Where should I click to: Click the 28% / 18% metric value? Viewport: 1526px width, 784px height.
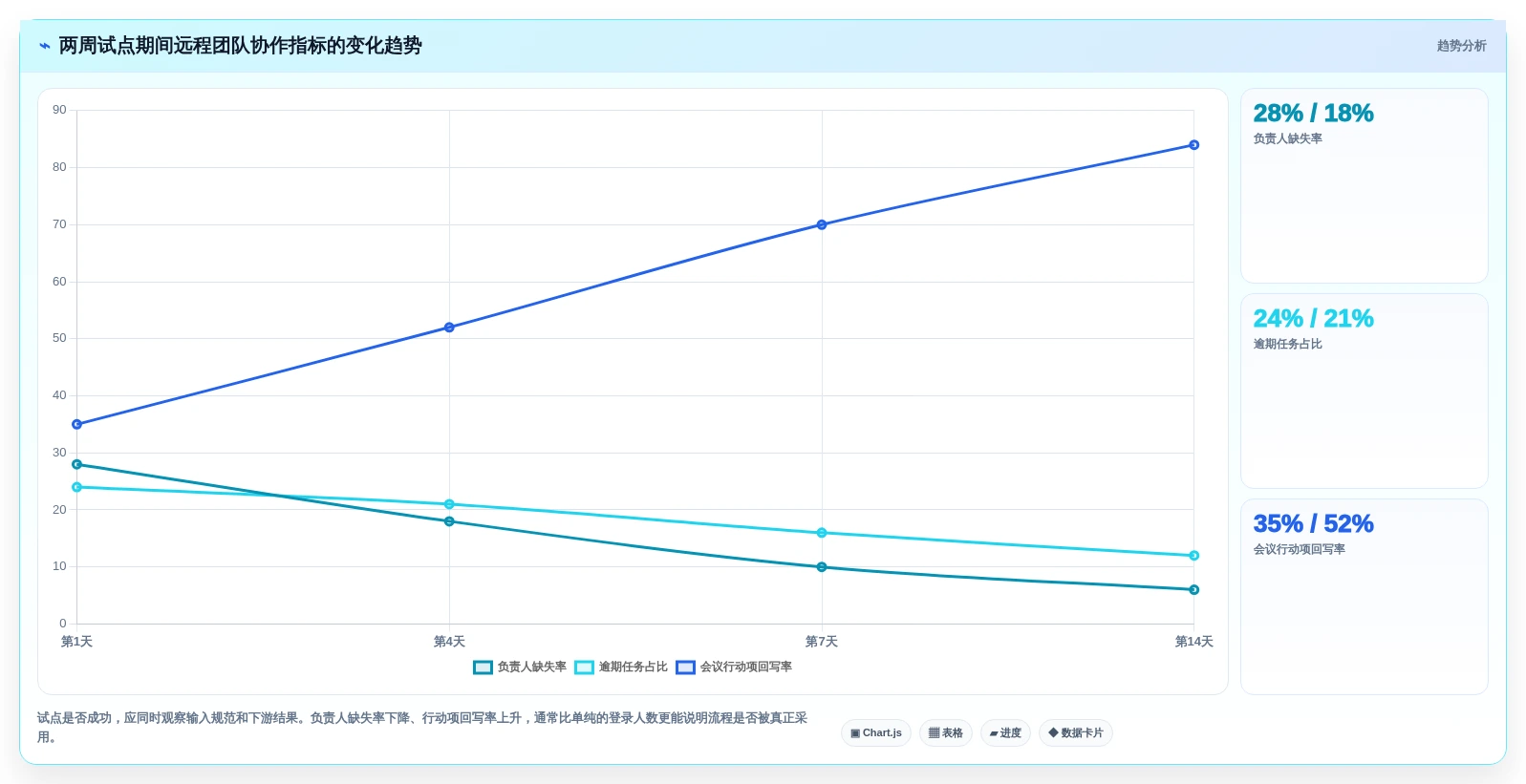(1313, 114)
